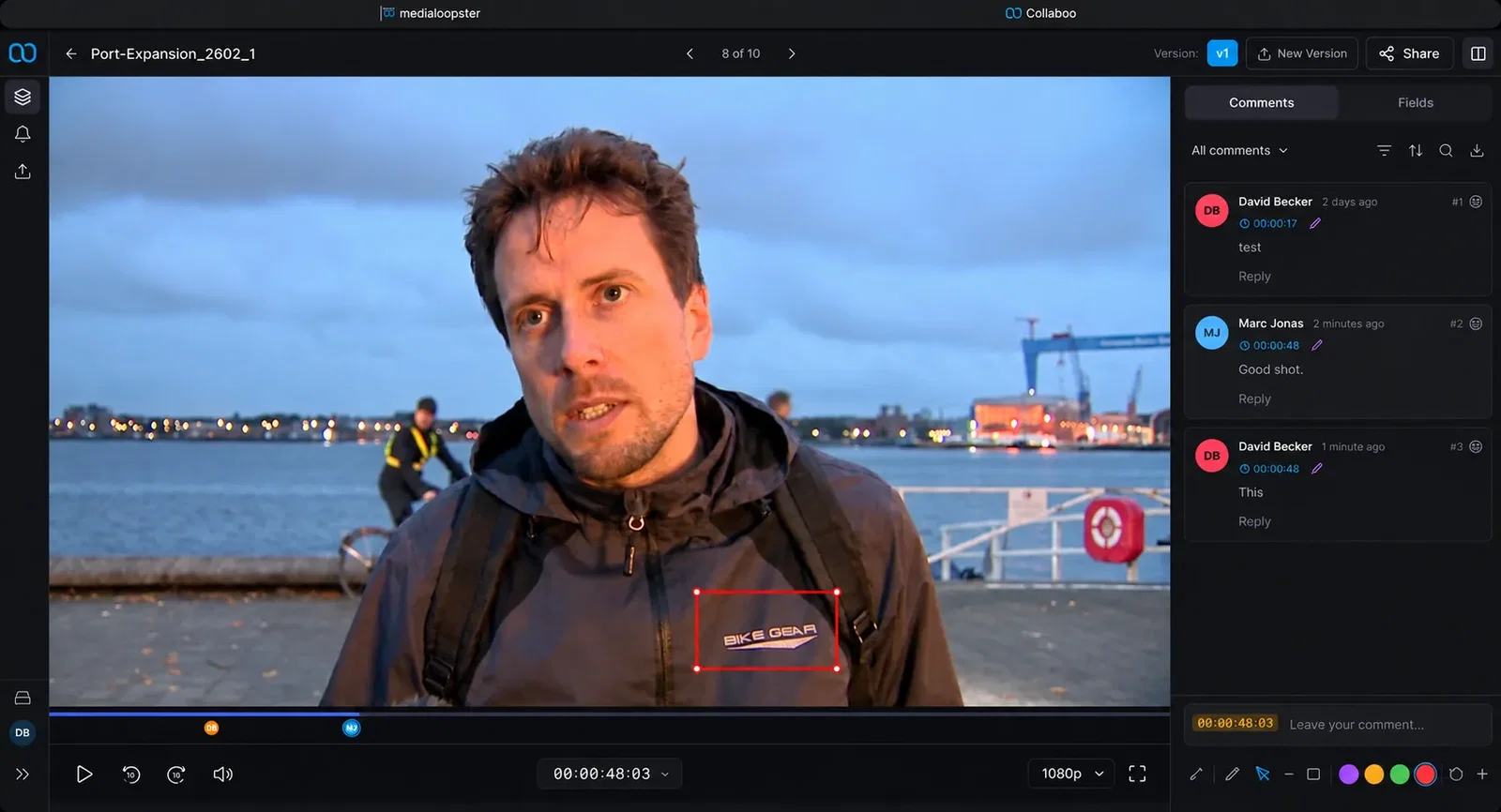1501x812 pixels.
Task: Click the upload icon in left sidebar
Action: coord(23,172)
